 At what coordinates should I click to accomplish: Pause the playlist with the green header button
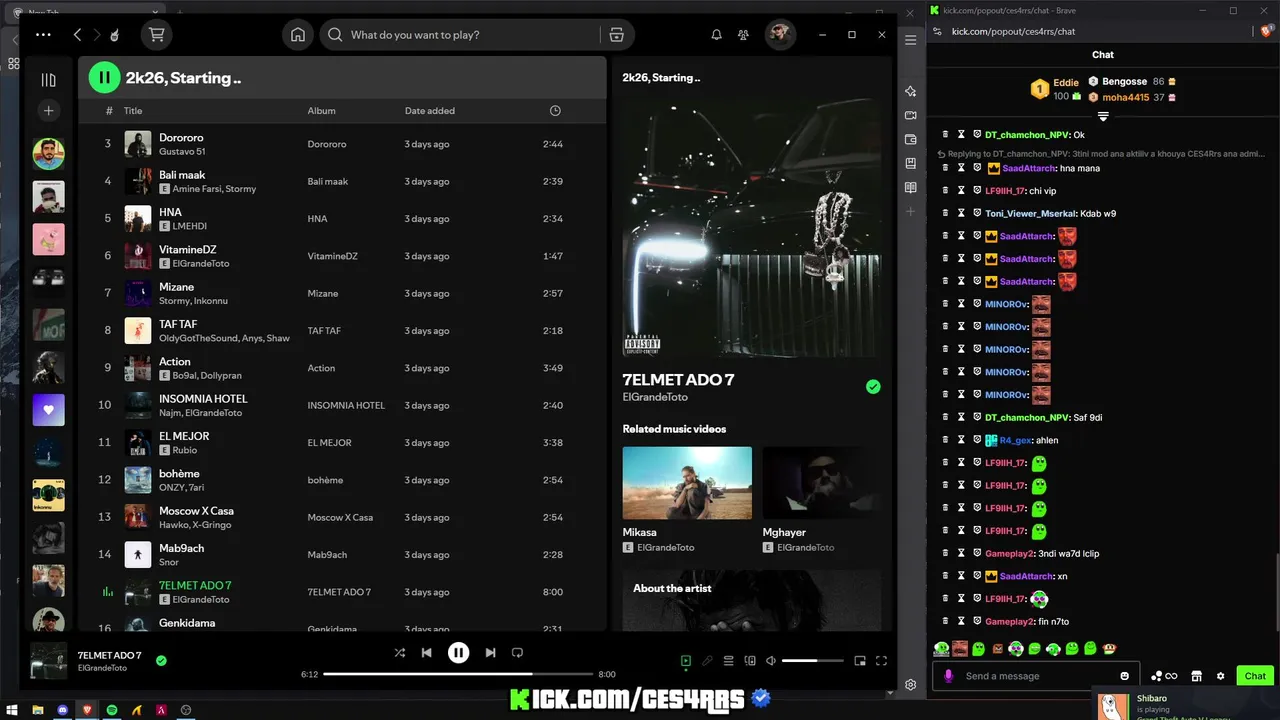(x=104, y=77)
